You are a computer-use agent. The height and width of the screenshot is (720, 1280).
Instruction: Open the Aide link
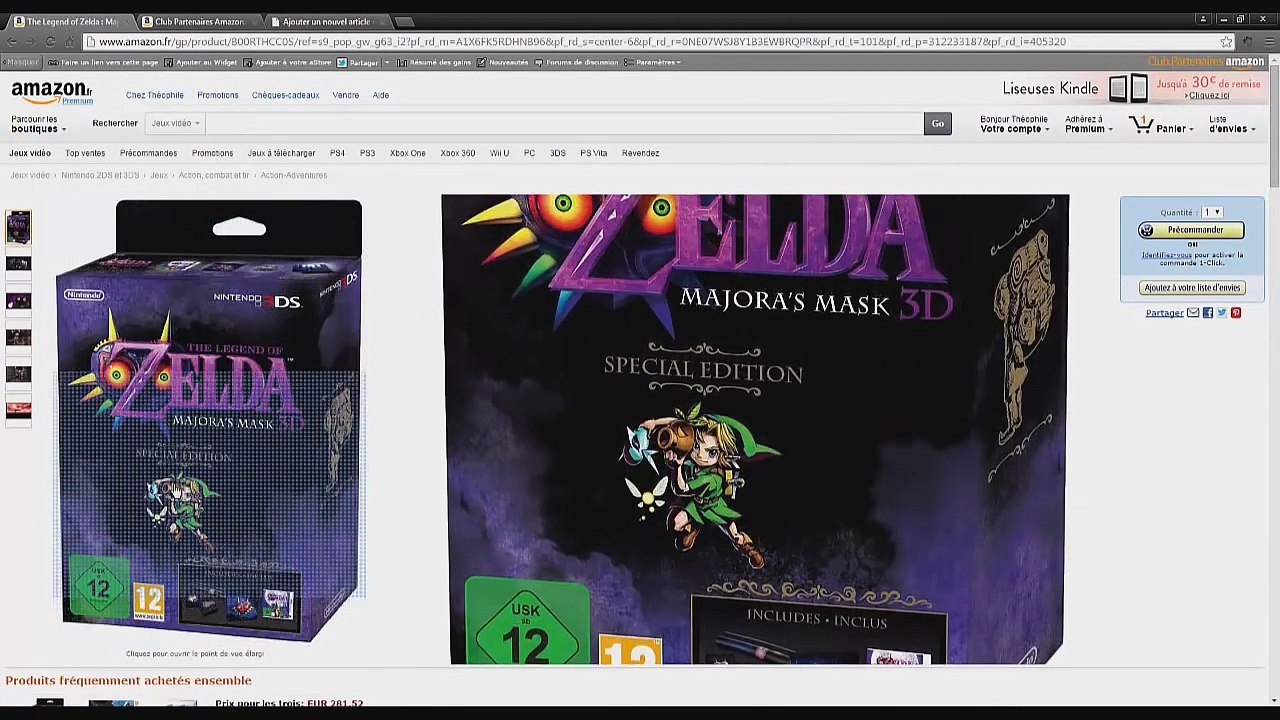tap(381, 95)
